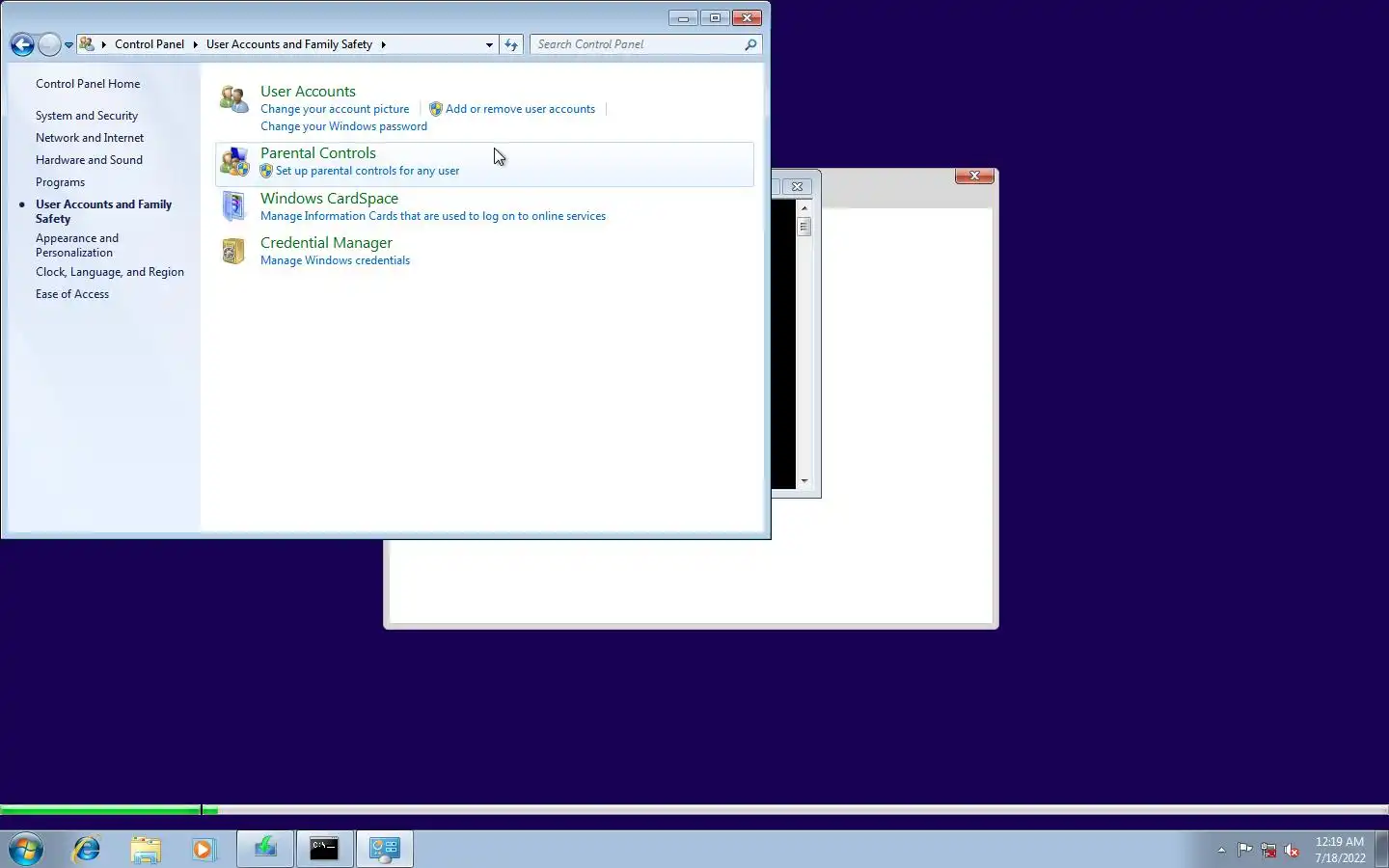Click the scrollbar thumb in the console window
Image resolution: width=1389 pixels, height=868 pixels.
click(804, 226)
